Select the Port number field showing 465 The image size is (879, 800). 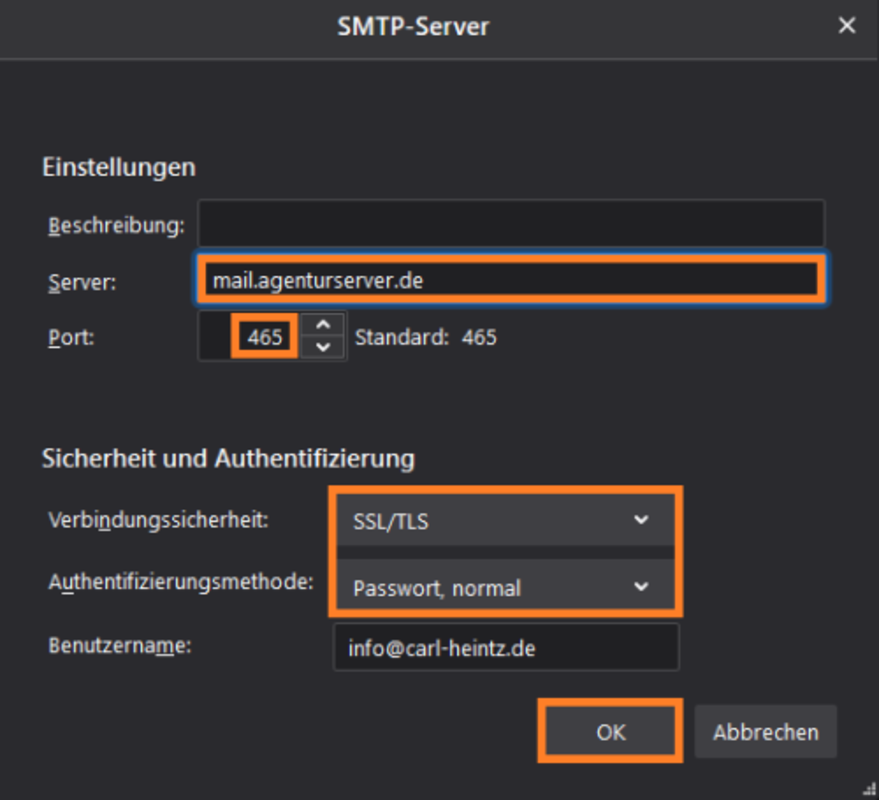point(250,337)
